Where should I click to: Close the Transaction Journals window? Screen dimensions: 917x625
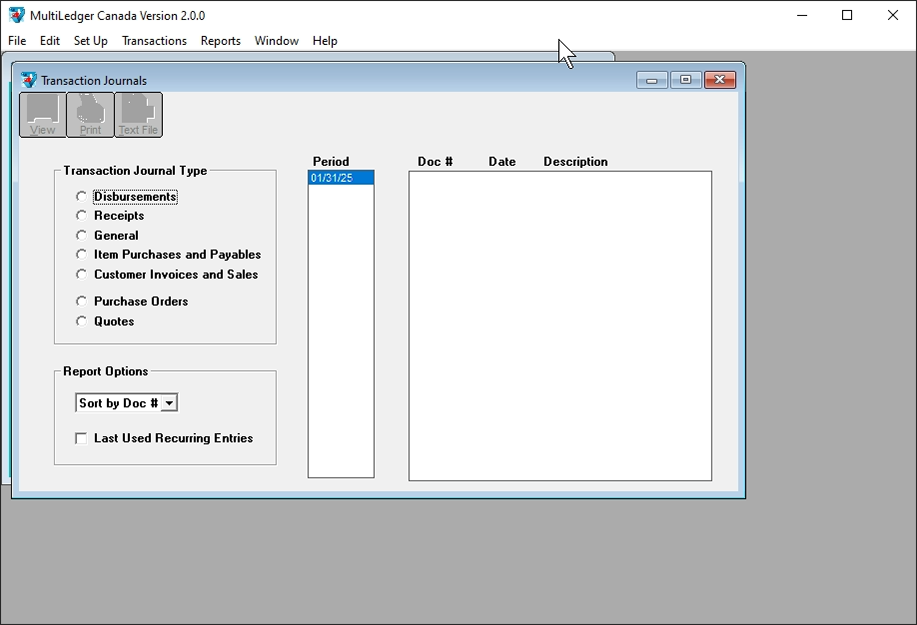720,80
